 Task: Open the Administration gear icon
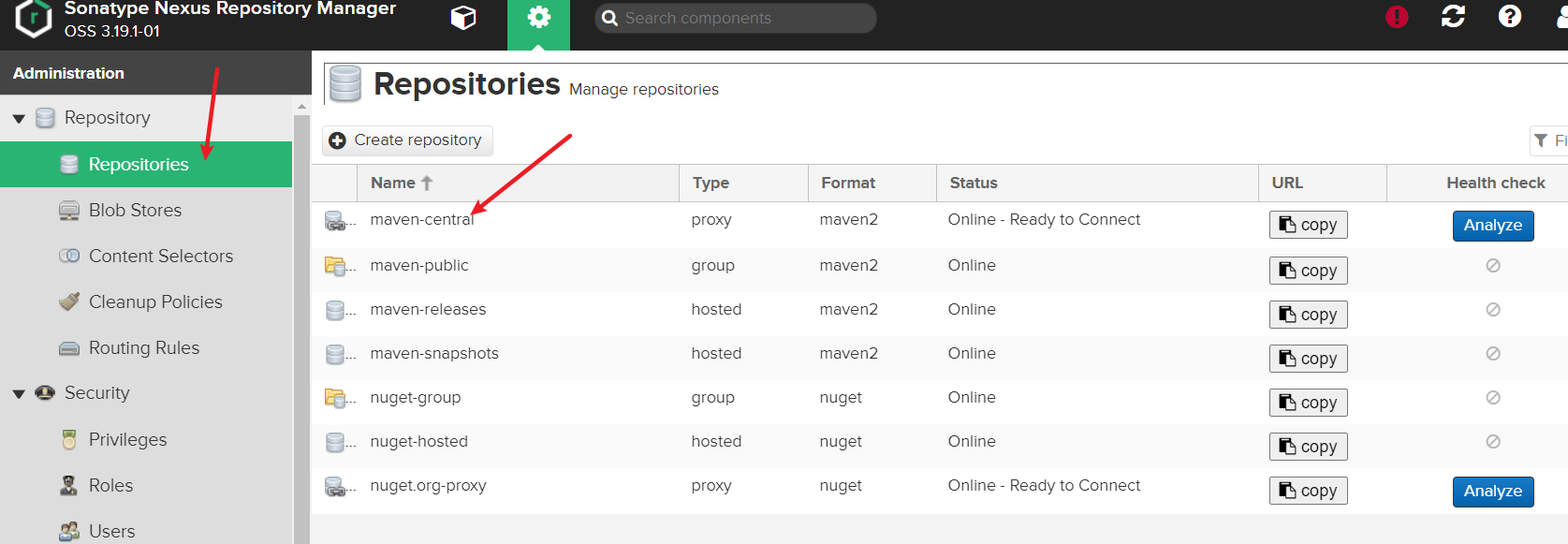(x=538, y=18)
